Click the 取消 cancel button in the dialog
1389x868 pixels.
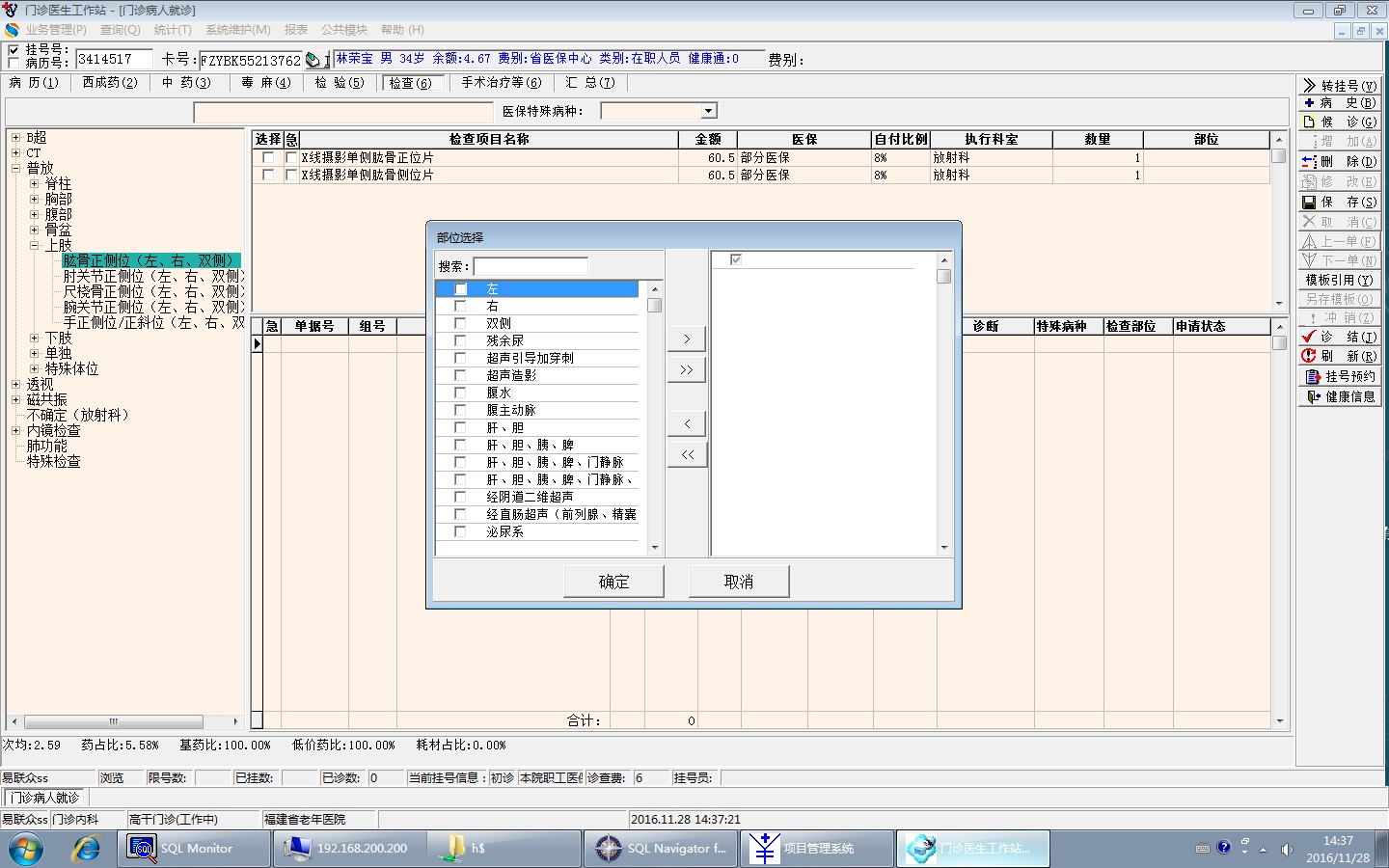point(739,582)
